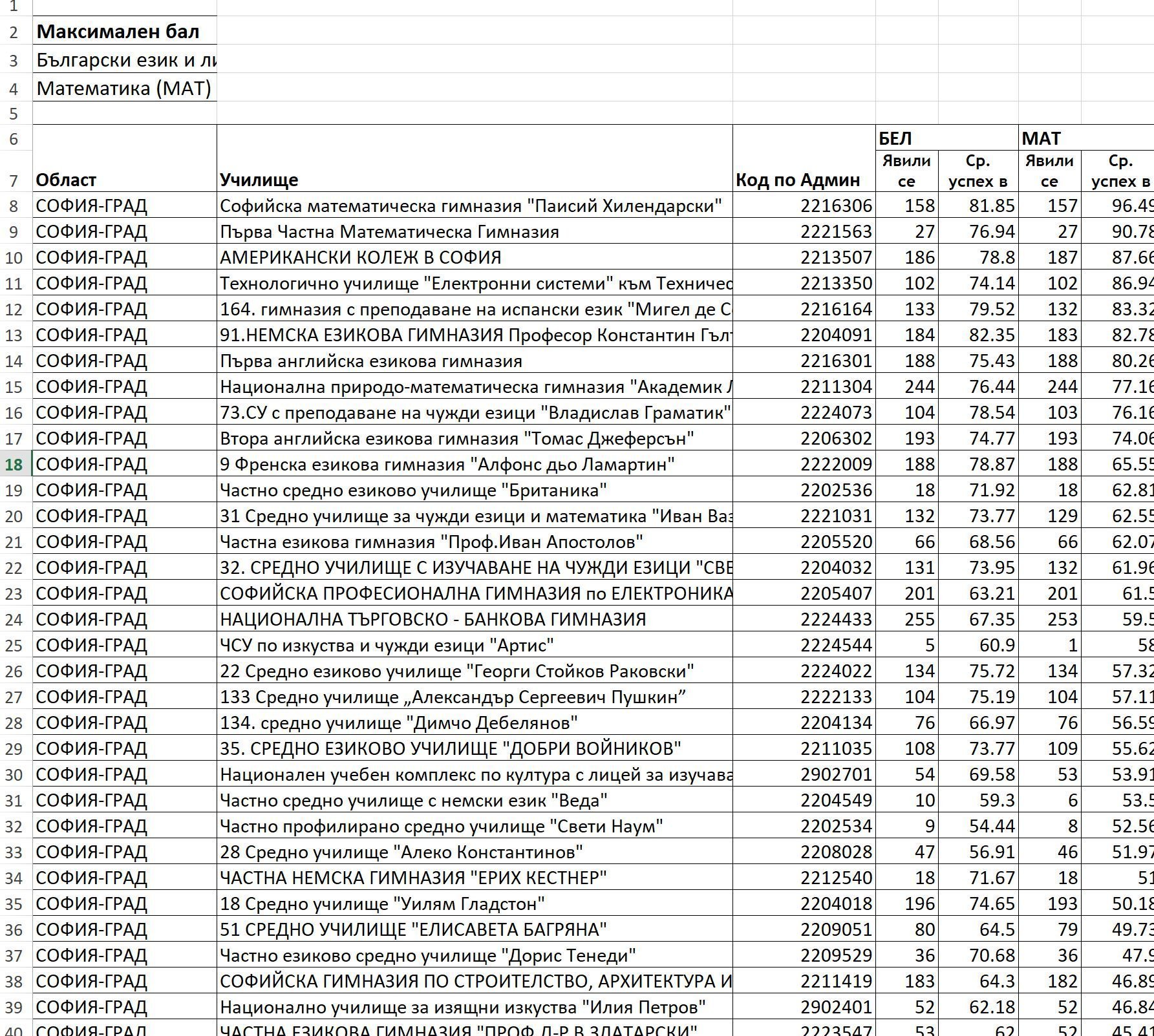1154x1036 pixels.
Task: Select row header 8
Action: click(x=16, y=206)
